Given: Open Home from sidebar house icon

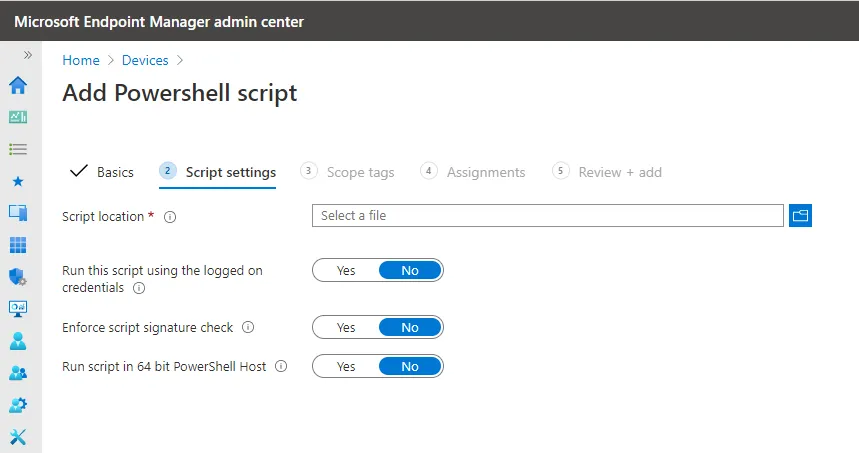Looking at the screenshot, I should coord(18,85).
